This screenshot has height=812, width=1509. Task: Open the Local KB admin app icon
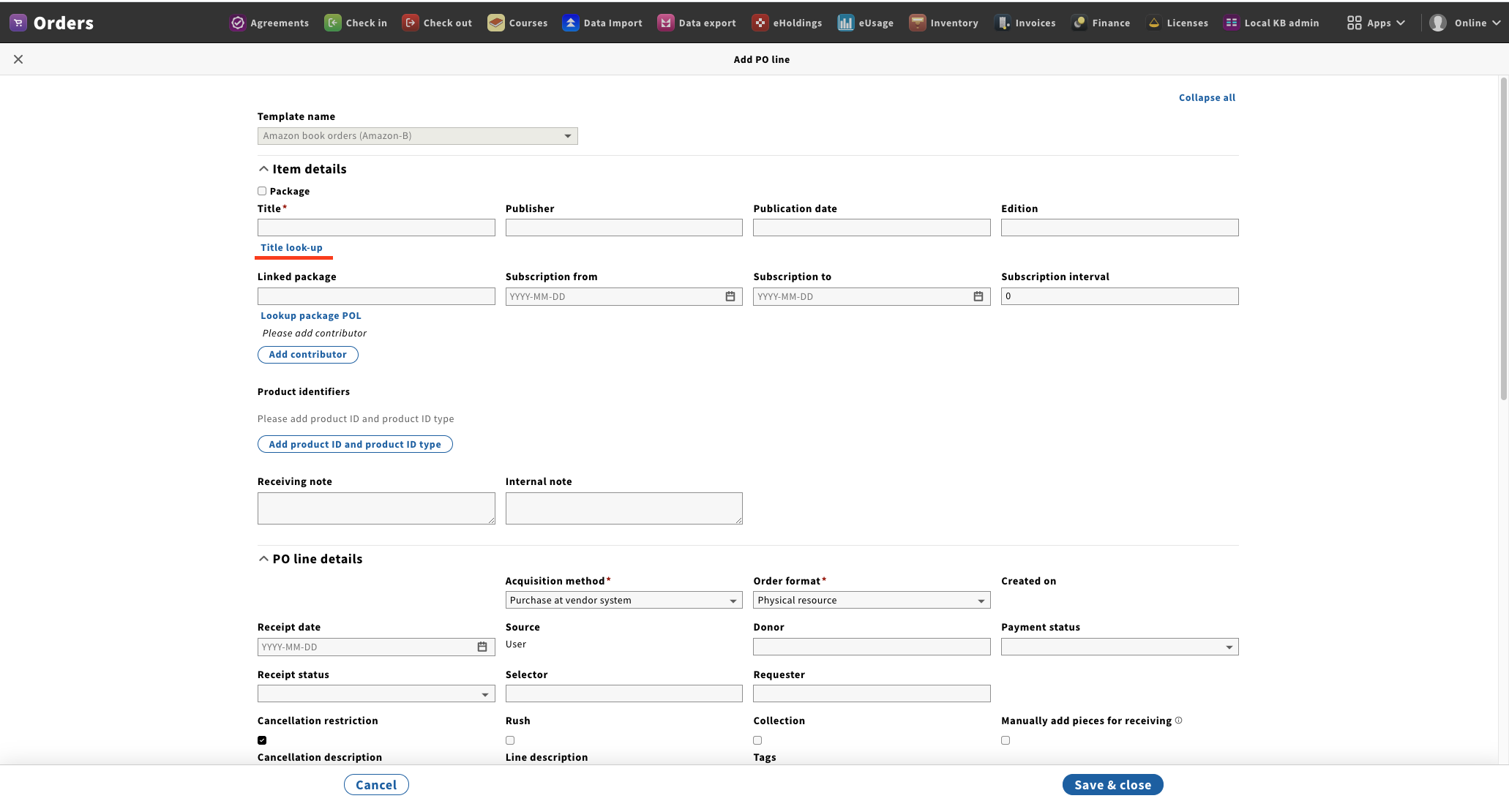pos(1232,23)
